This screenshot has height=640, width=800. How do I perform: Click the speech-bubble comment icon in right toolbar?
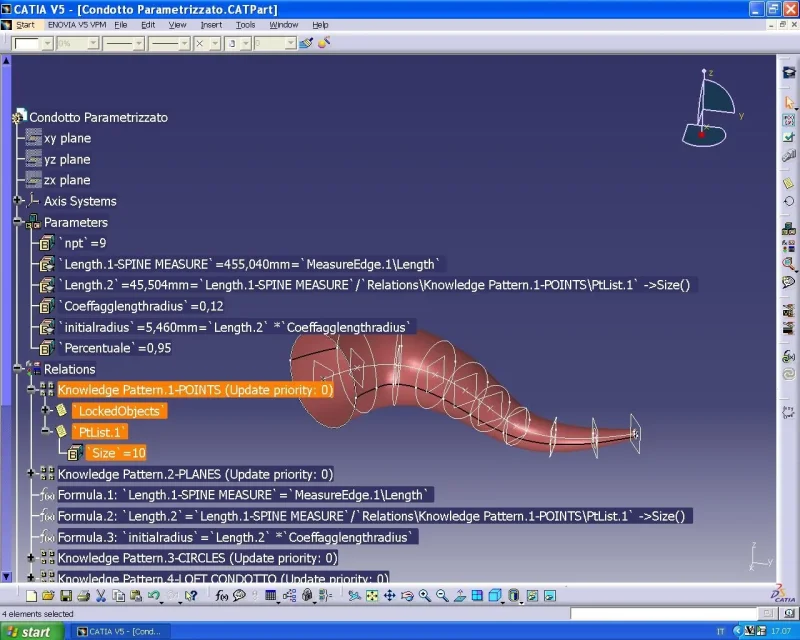point(789,282)
